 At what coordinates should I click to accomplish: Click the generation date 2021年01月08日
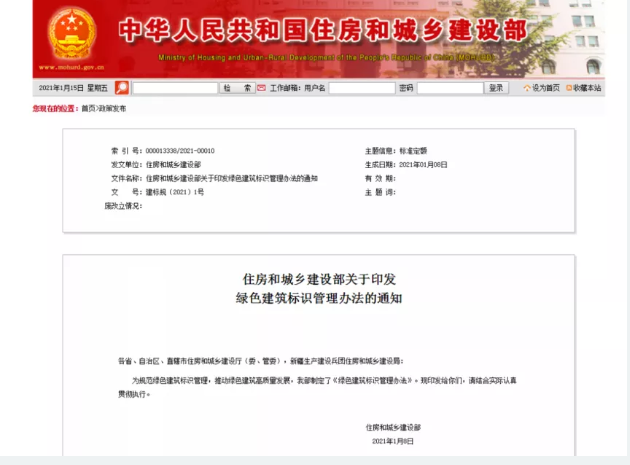[x=423, y=164]
